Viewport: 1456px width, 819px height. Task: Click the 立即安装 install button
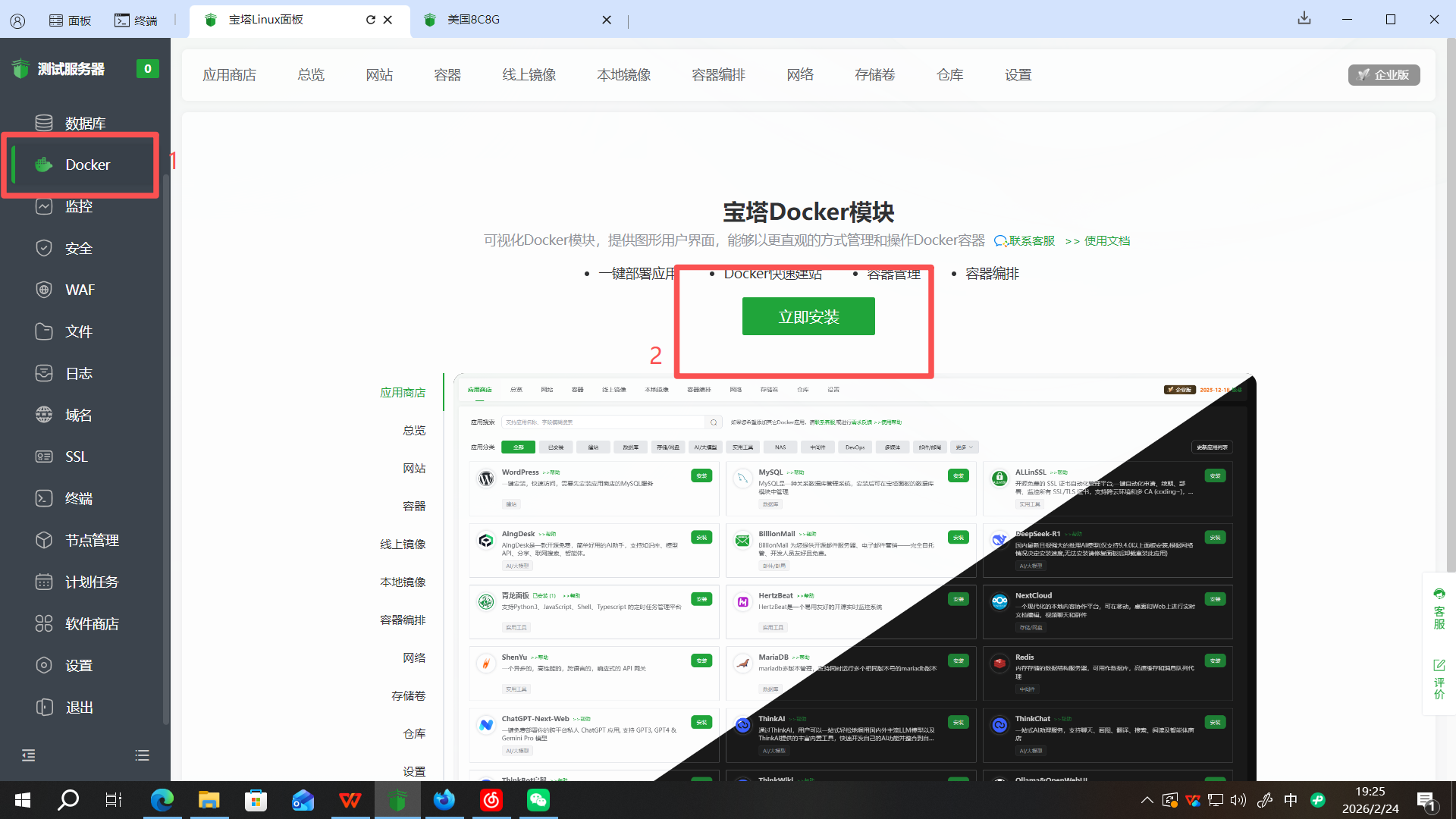coord(808,316)
